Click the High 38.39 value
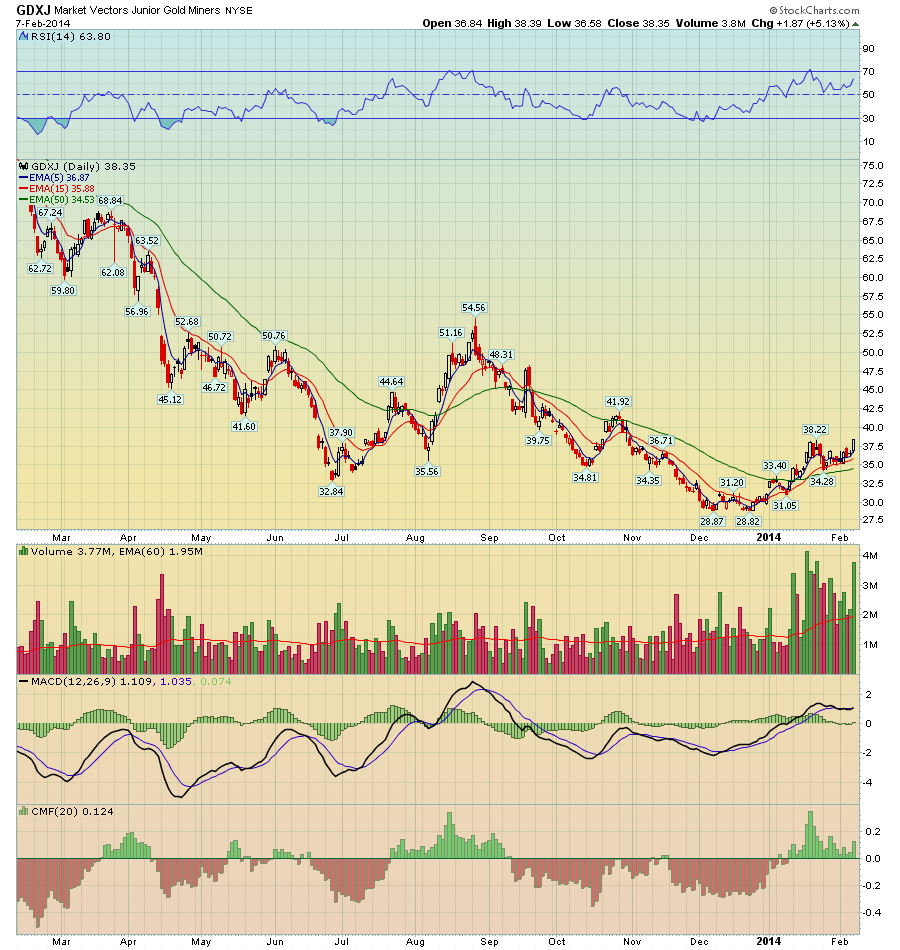 tap(514, 24)
